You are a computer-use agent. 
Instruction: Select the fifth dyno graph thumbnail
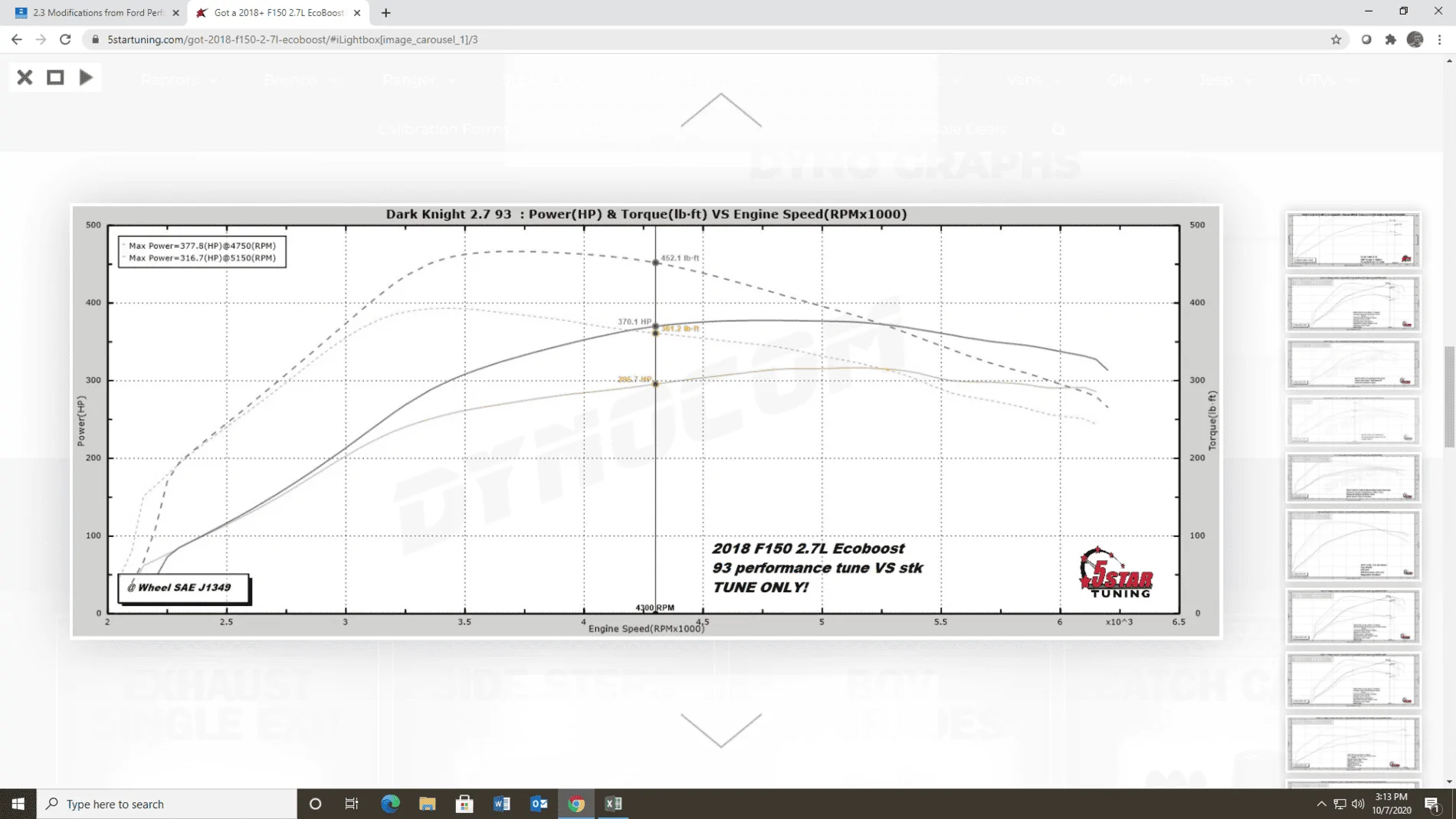click(x=1353, y=477)
